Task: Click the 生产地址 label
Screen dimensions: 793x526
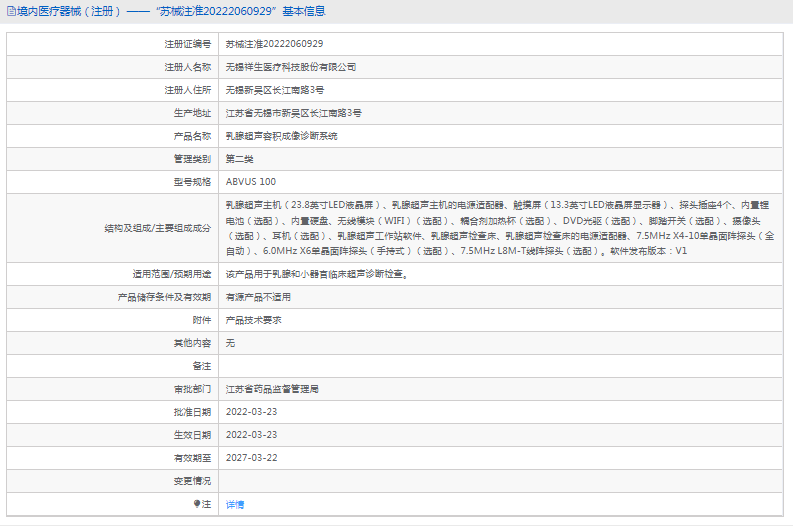Action: [192, 113]
